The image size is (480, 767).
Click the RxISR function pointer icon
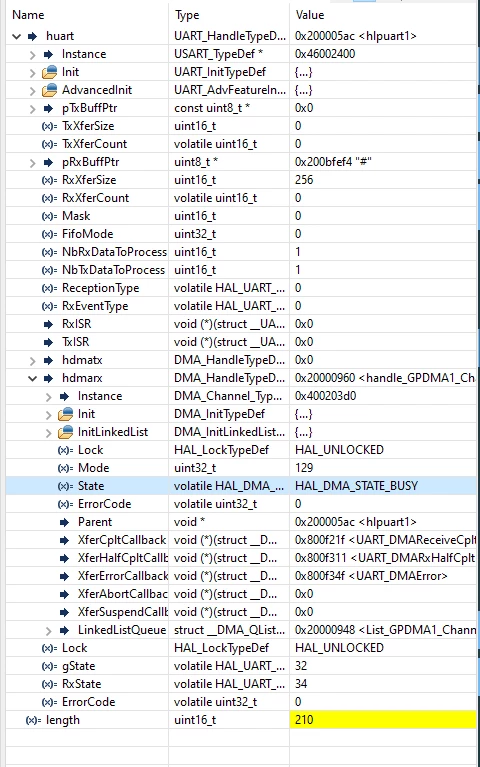(48, 324)
